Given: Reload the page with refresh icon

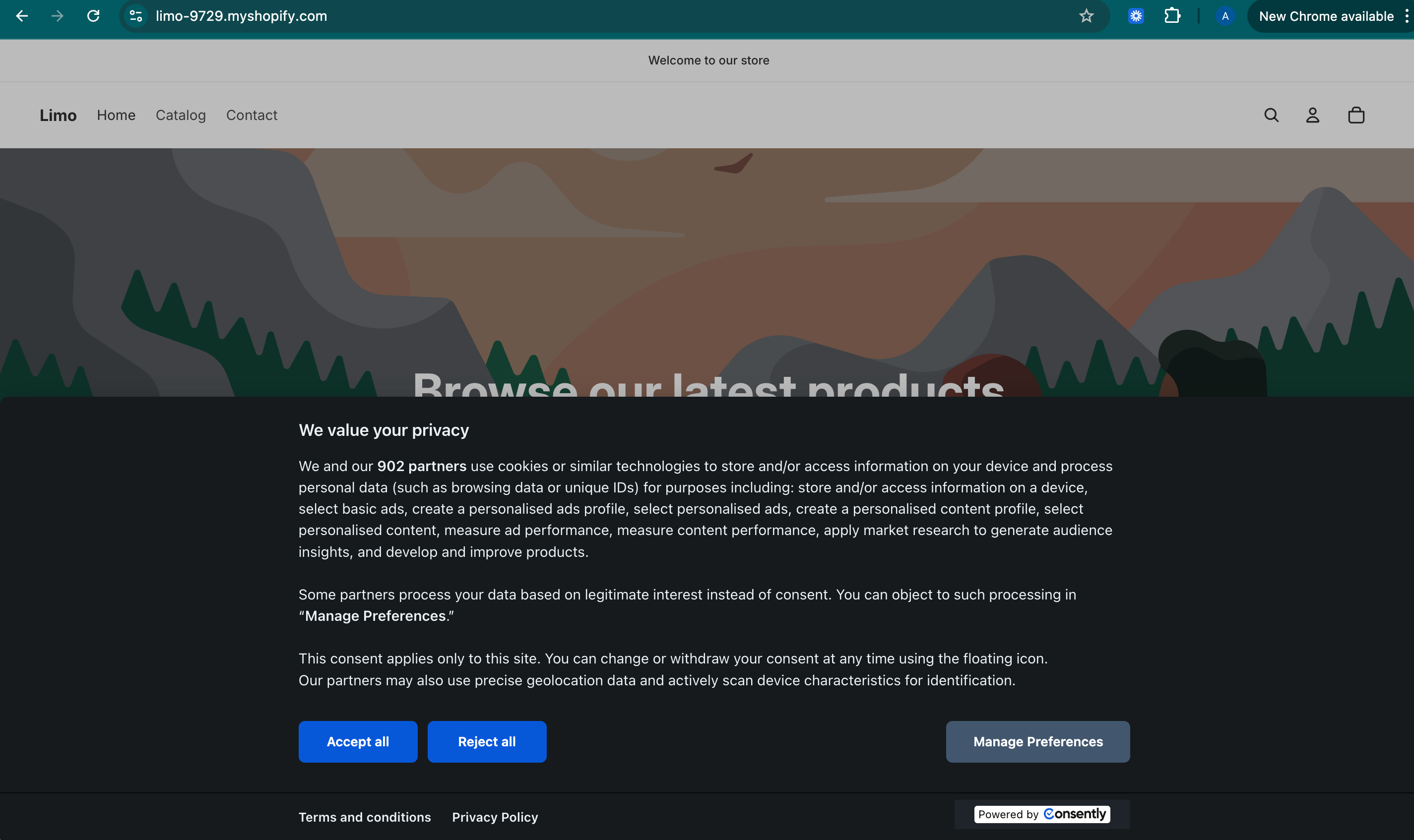Looking at the screenshot, I should point(93,16).
